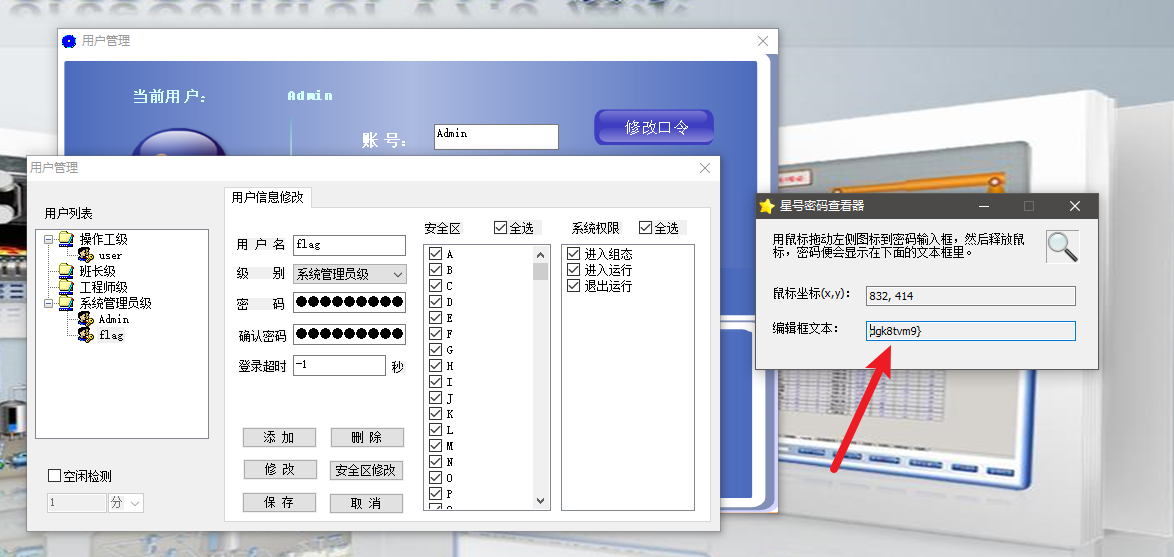Click the star icon in password viewer title
Viewport: 1174px width, 557px height.
point(766,206)
